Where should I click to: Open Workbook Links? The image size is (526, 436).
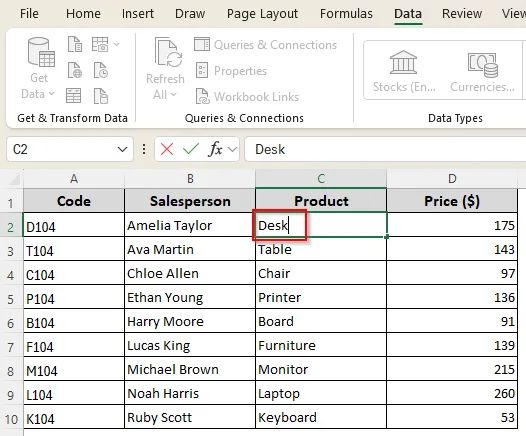point(247,97)
